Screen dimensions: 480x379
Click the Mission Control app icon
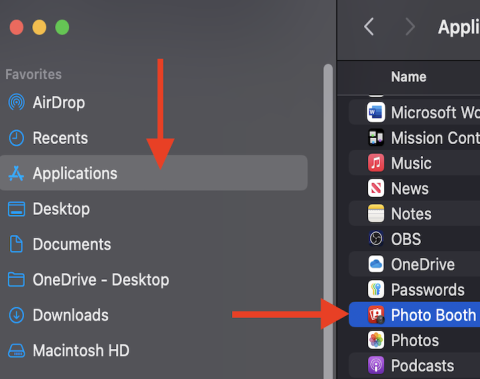pyautogui.click(x=376, y=138)
